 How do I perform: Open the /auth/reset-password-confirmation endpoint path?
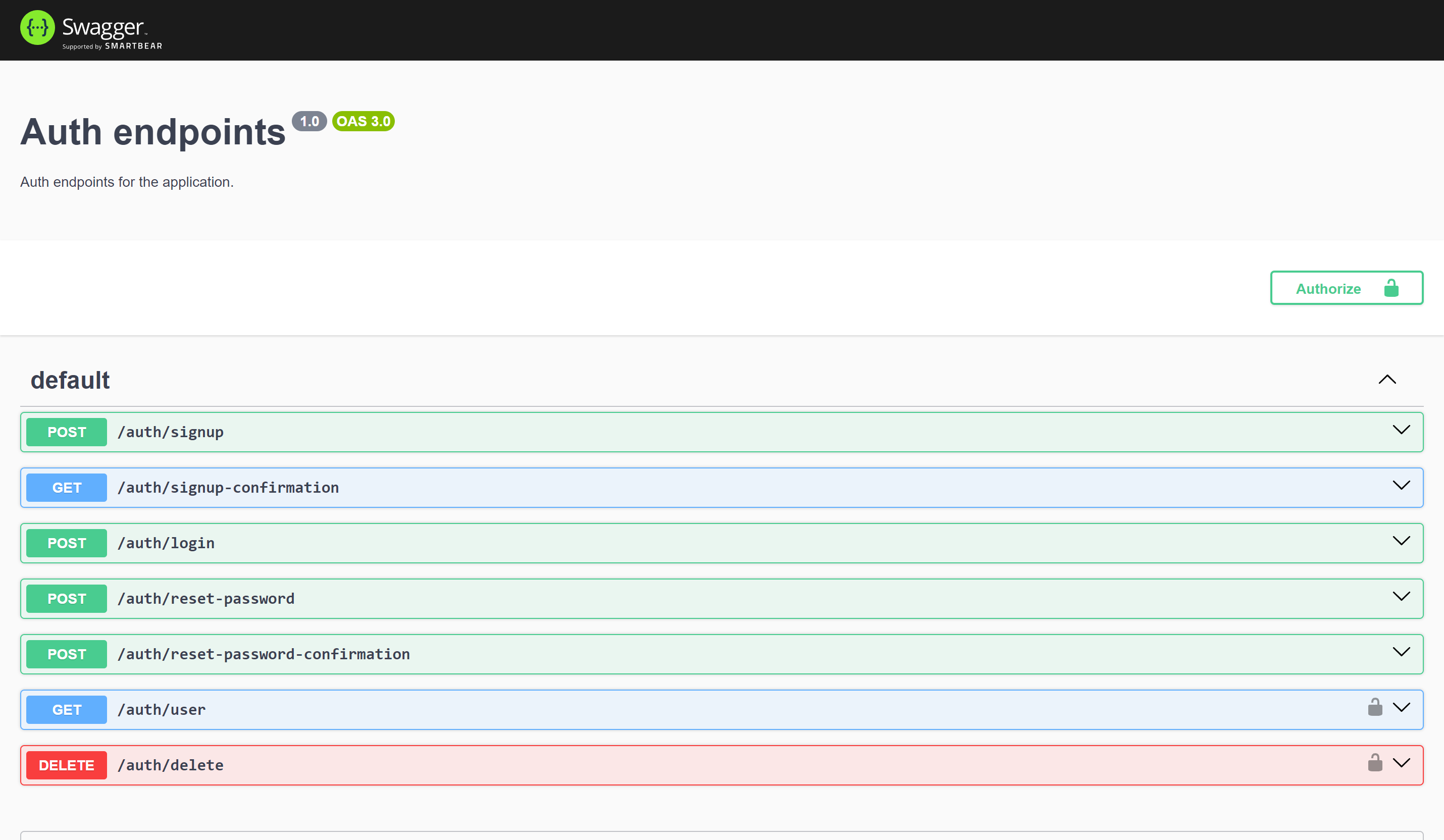click(264, 654)
